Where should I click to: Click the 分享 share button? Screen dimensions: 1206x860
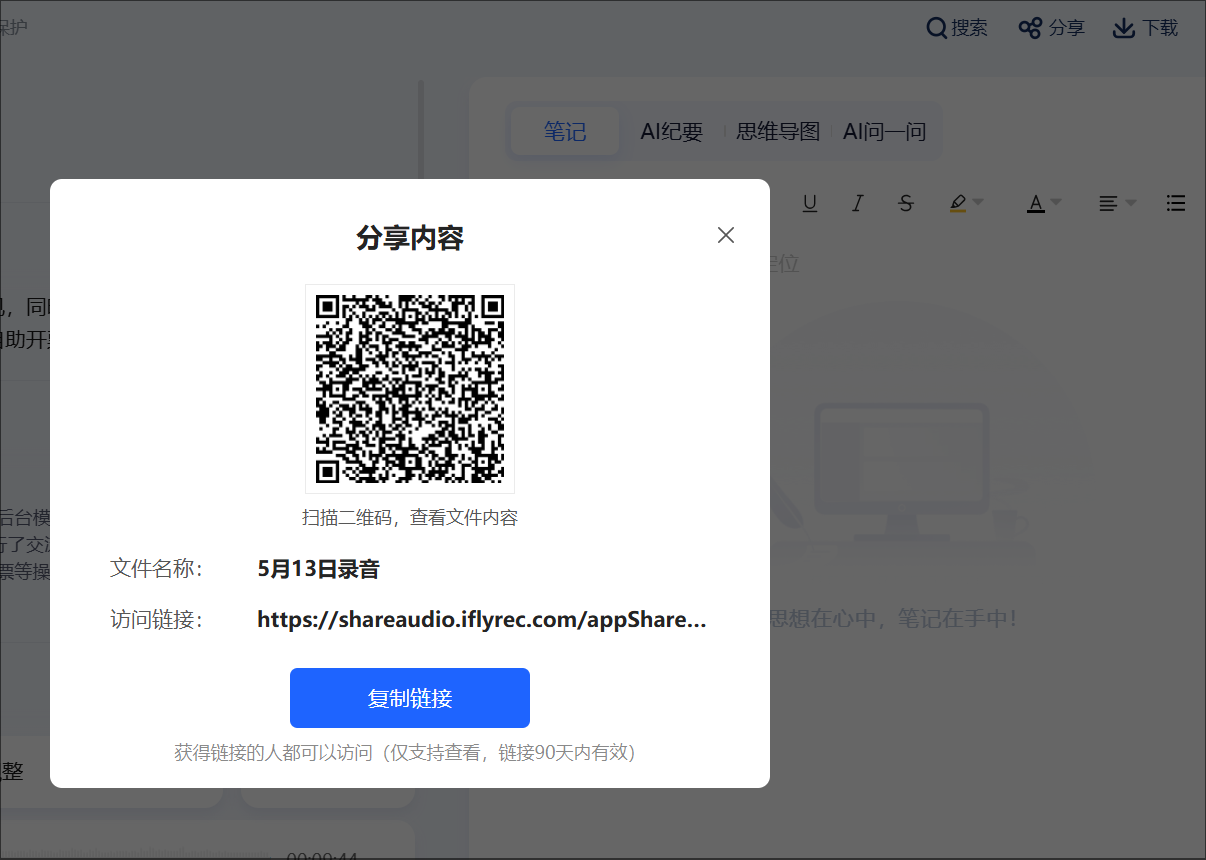pyautogui.click(x=1052, y=28)
